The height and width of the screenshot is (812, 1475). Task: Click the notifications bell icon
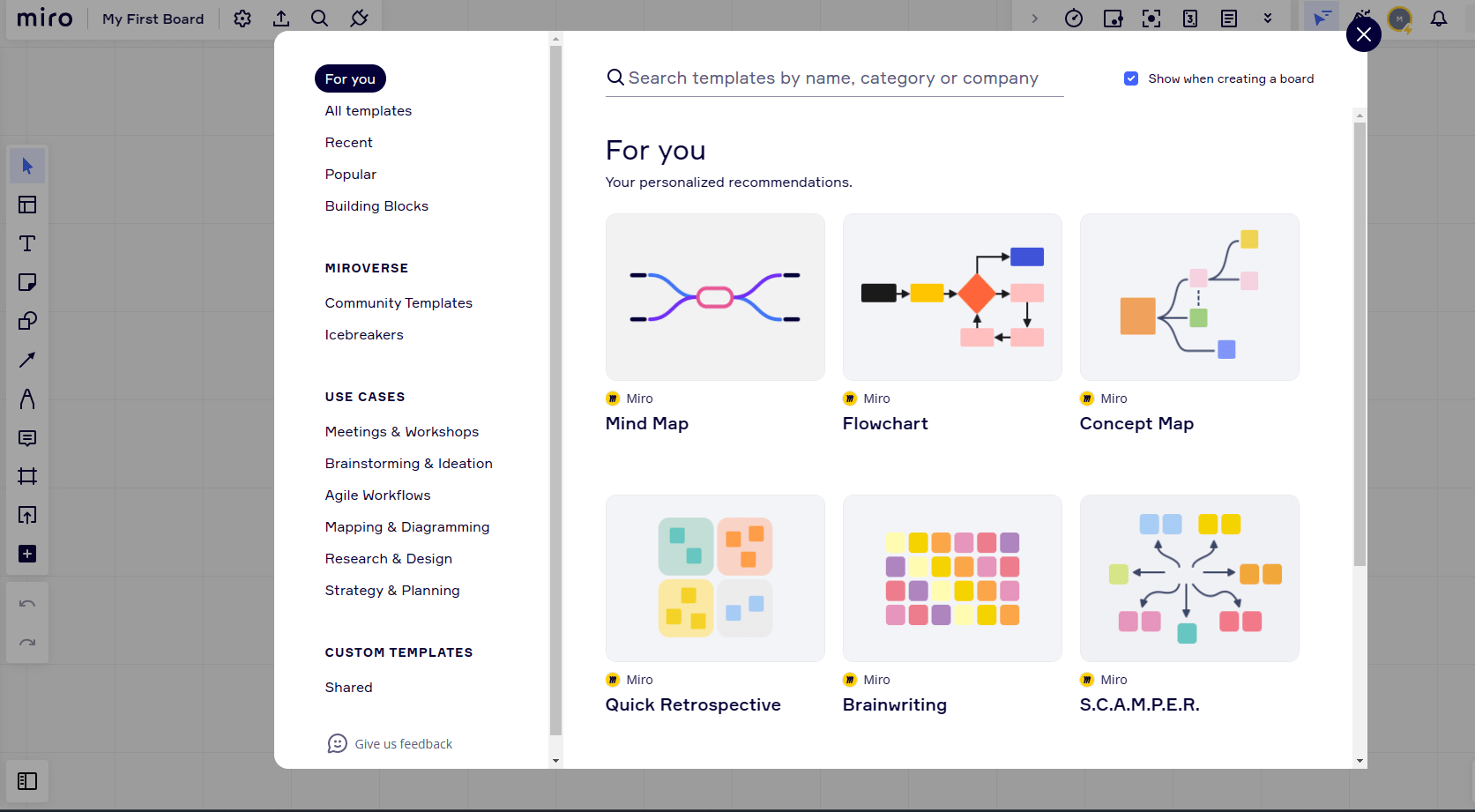[x=1439, y=19]
